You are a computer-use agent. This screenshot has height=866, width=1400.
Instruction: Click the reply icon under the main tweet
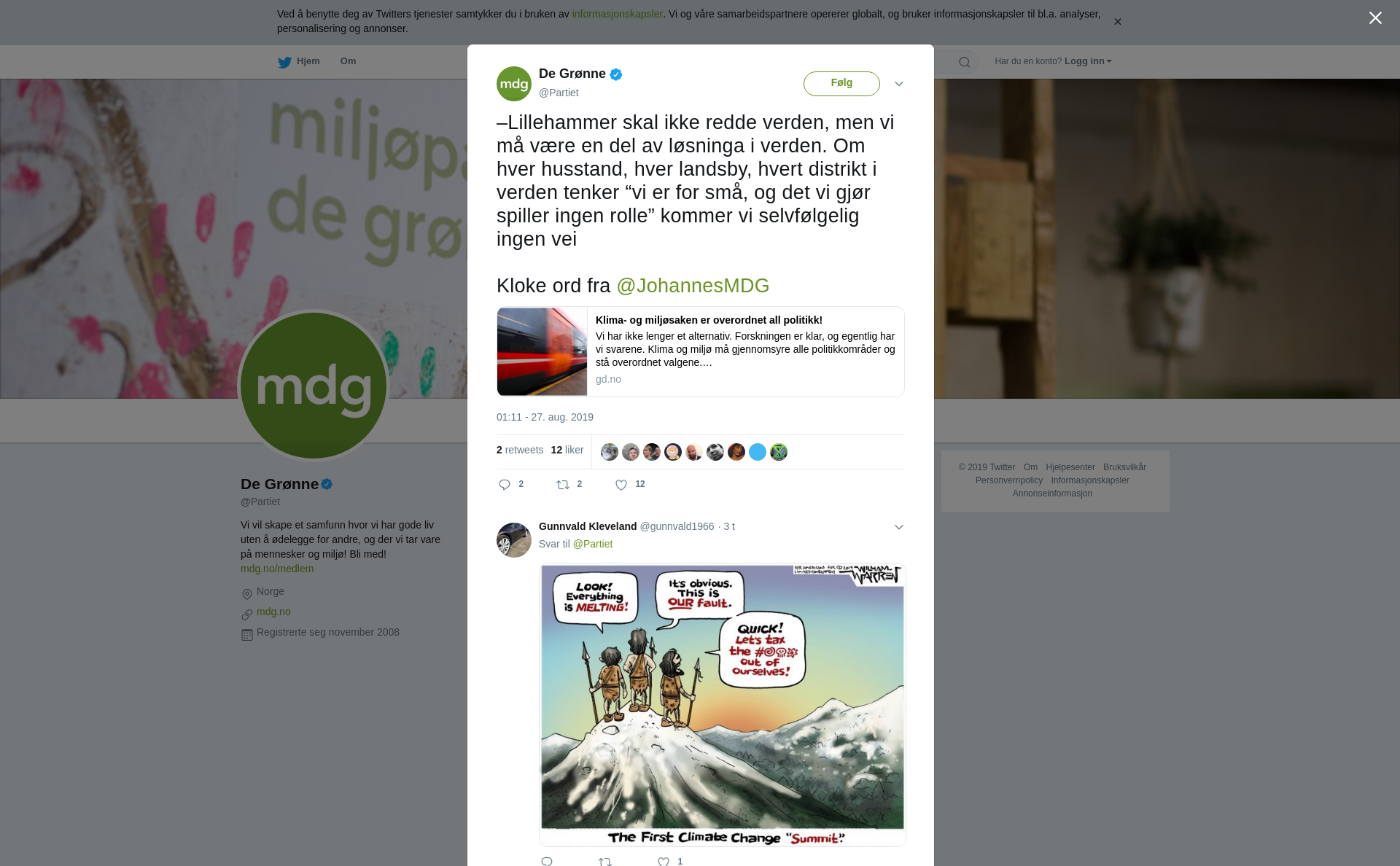pos(505,485)
